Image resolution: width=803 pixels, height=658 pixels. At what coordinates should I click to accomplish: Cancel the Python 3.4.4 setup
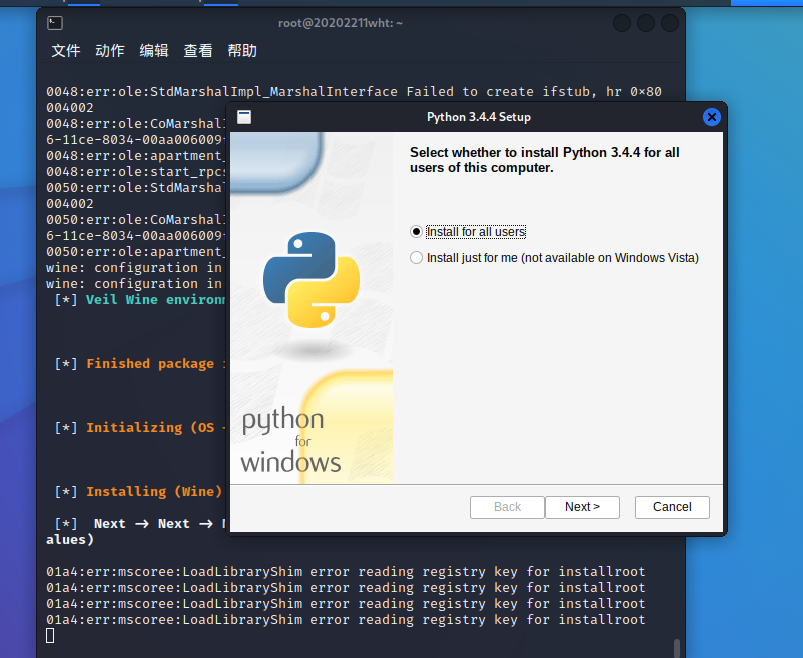coord(672,507)
